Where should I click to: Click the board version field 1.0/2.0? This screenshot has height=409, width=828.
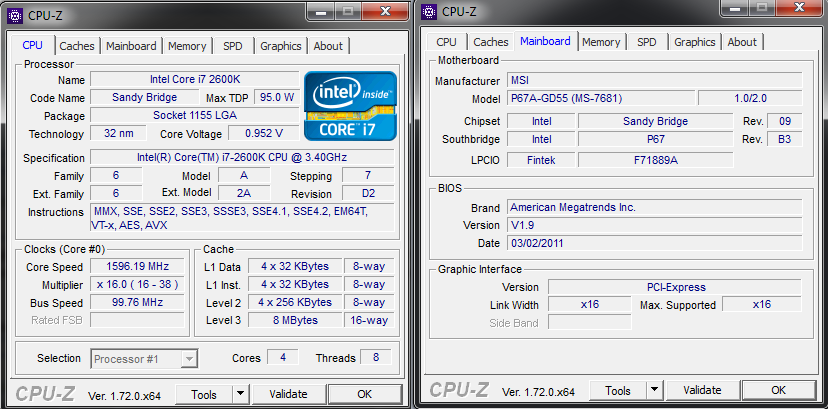pos(750,98)
